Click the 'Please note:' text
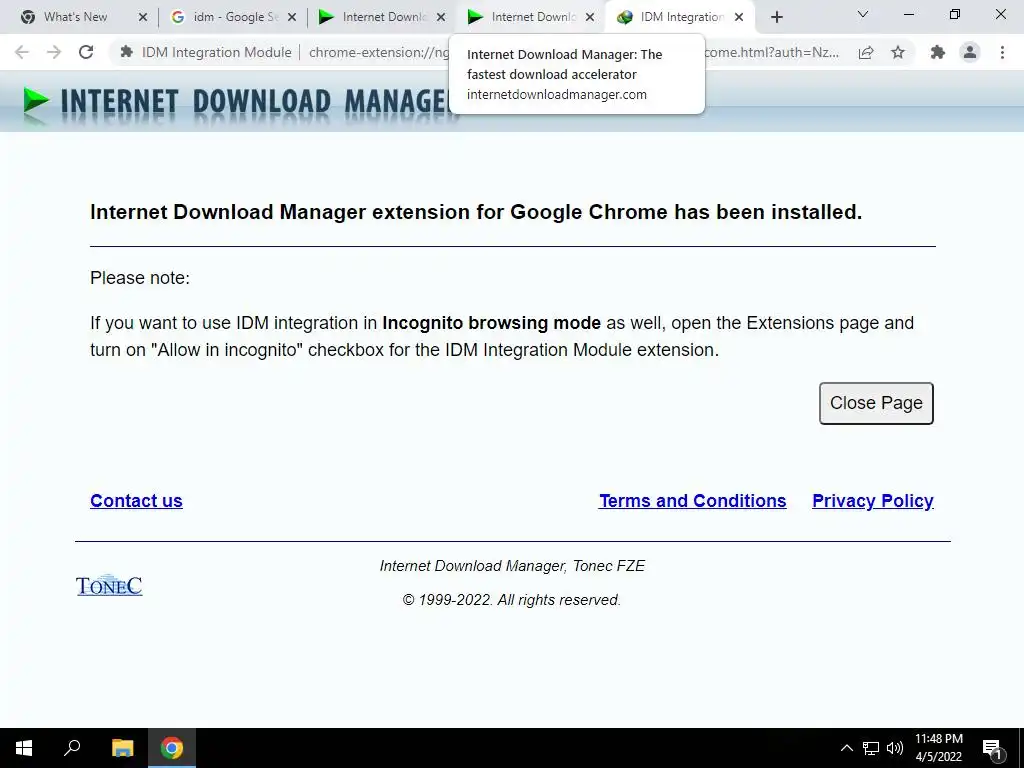Viewport: 1024px width, 768px height. [140, 278]
